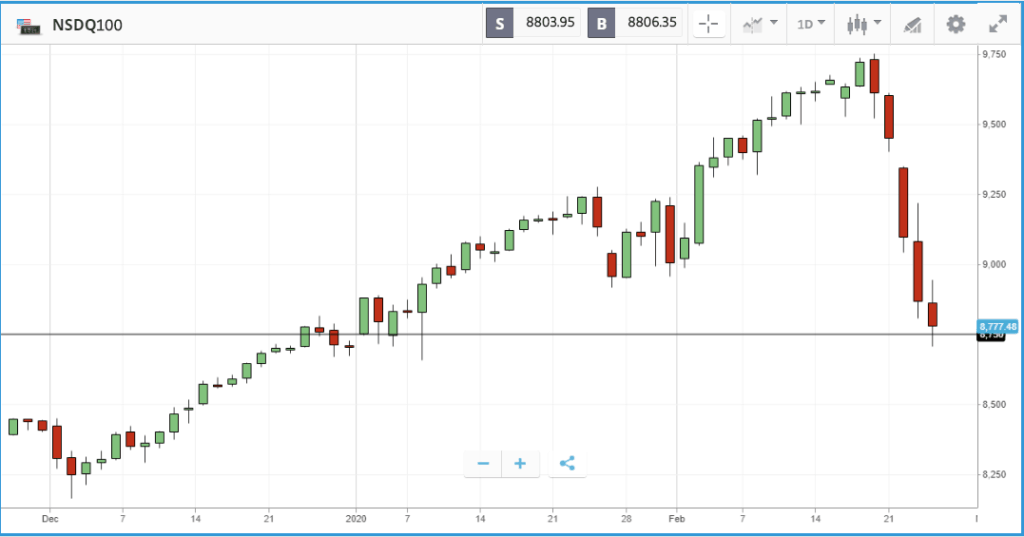Open the 1D timeframe dropdown

pyautogui.click(x=811, y=24)
